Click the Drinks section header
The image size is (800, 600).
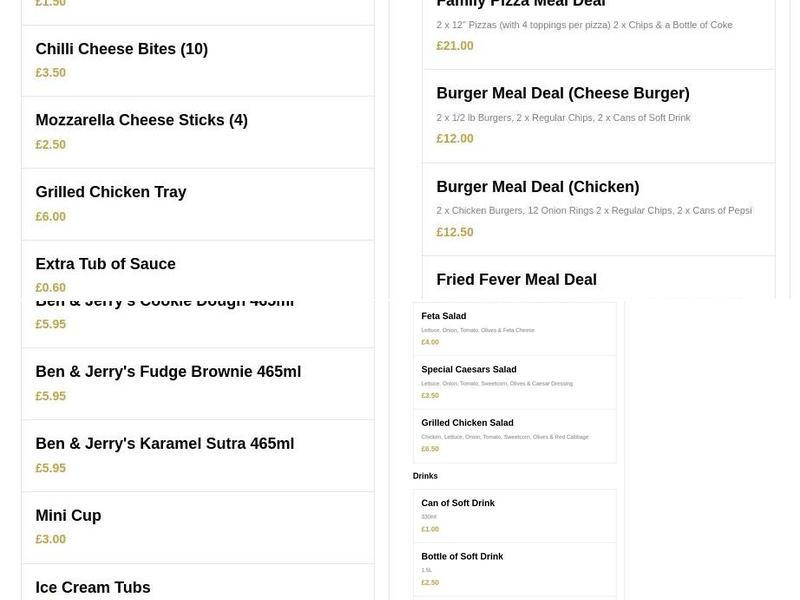425,475
